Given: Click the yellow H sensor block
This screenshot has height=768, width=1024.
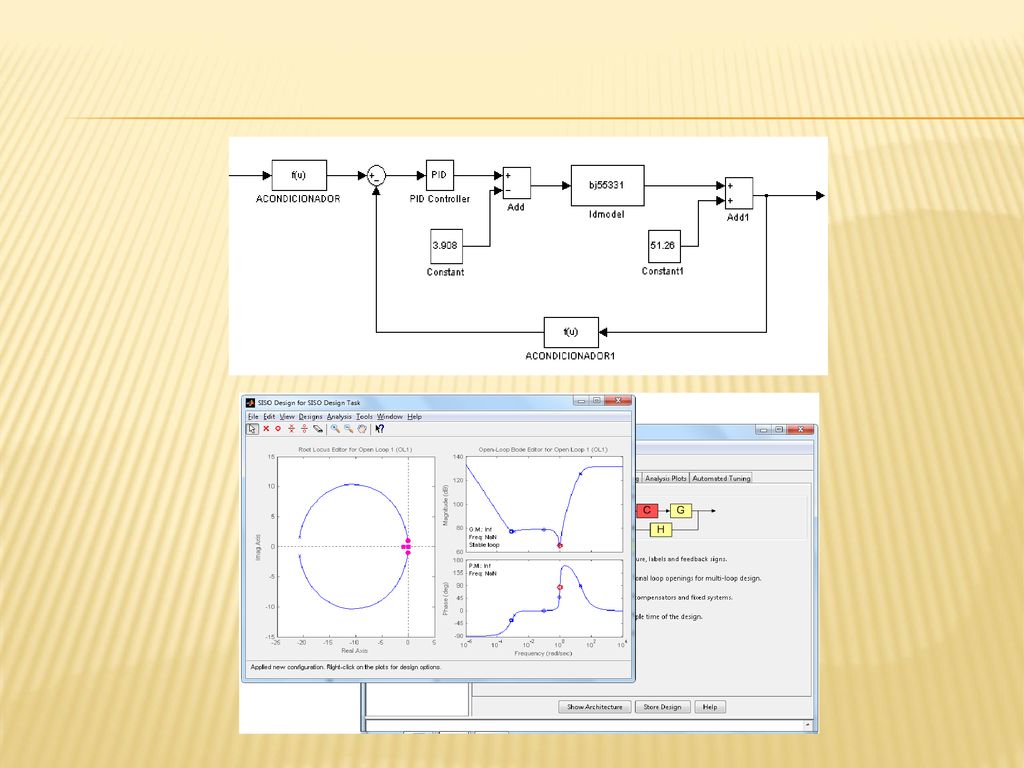Looking at the screenshot, I should (x=660, y=530).
